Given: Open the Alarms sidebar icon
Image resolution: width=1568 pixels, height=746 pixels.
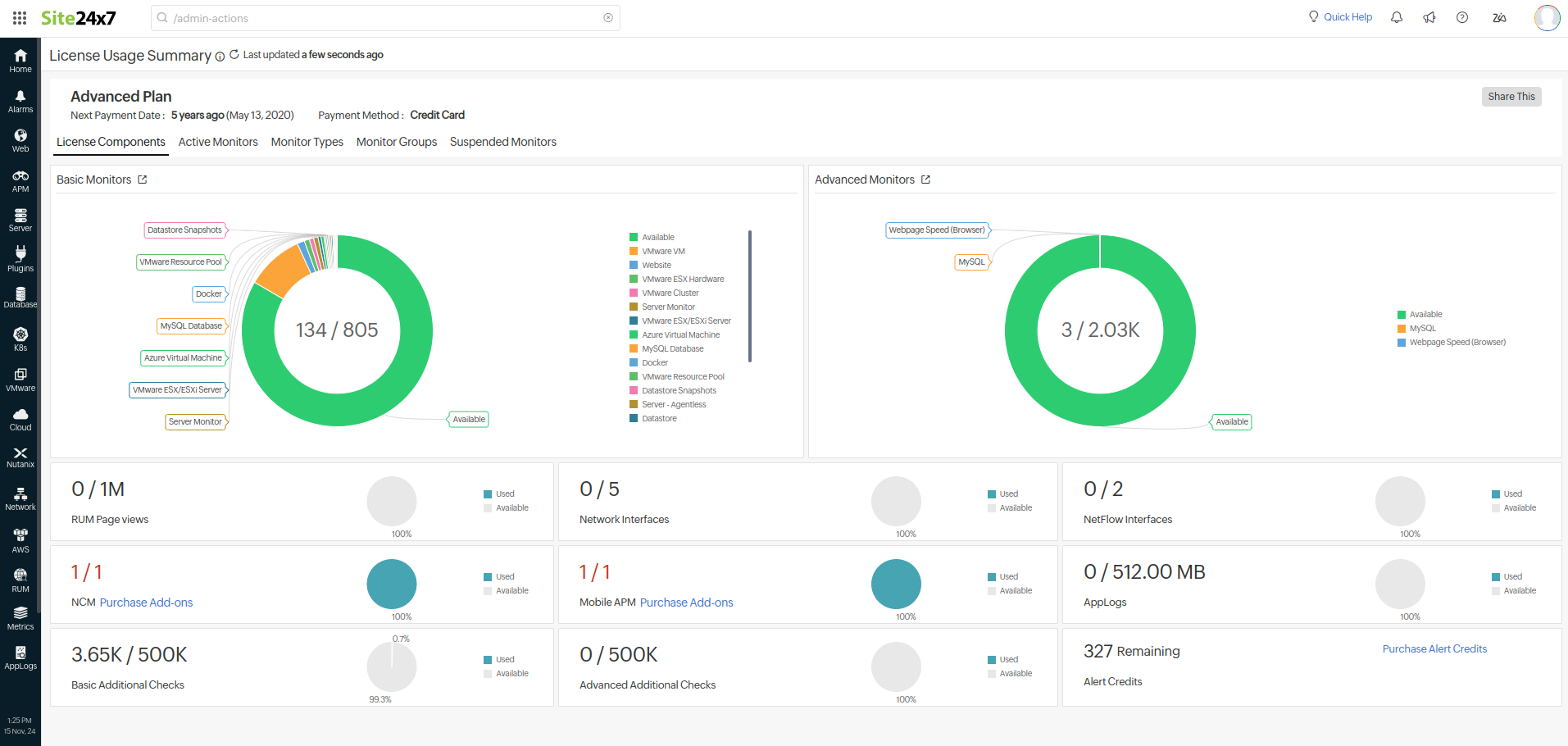Looking at the screenshot, I should [20, 102].
